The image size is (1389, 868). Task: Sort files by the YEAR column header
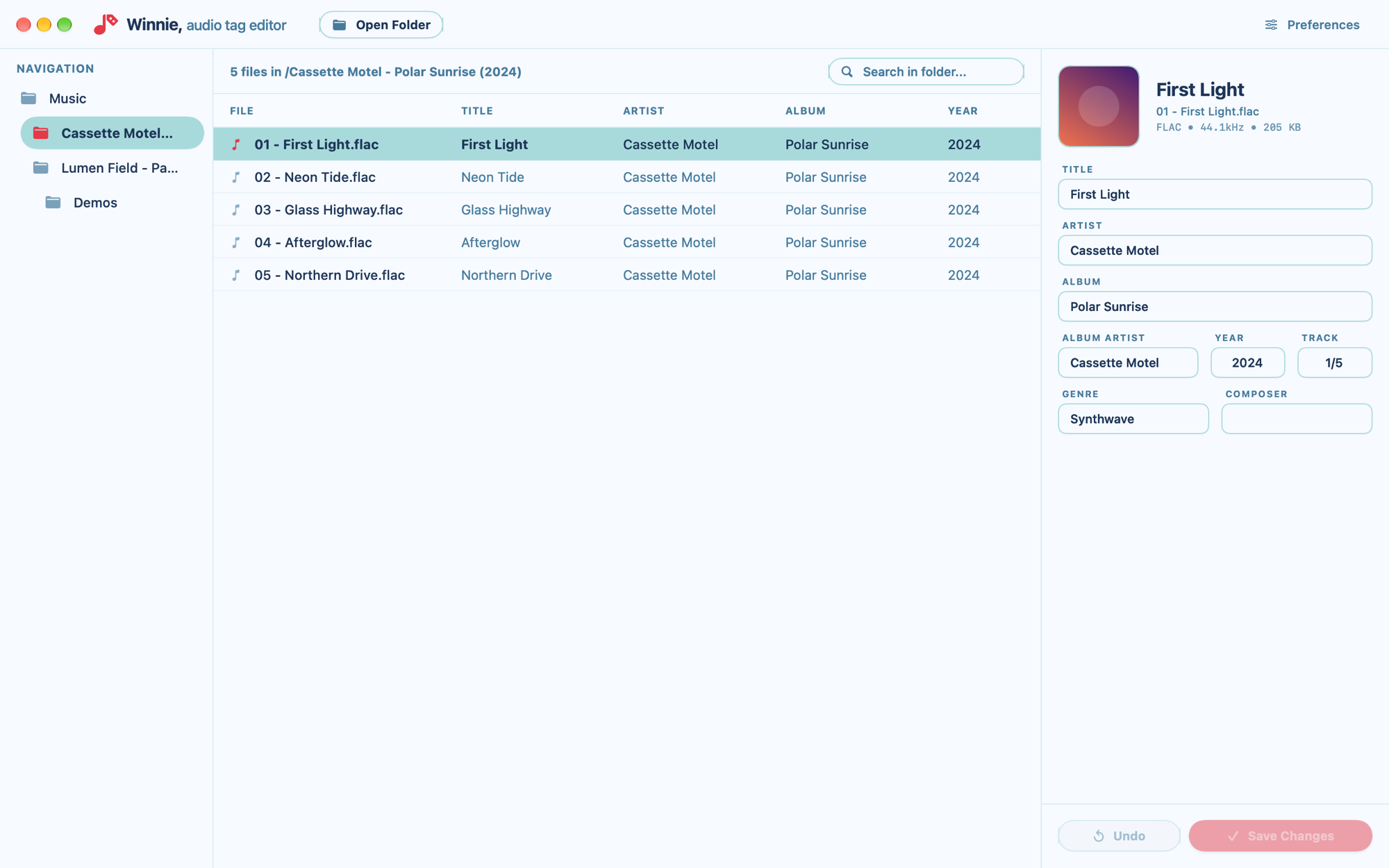click(963, 111)
